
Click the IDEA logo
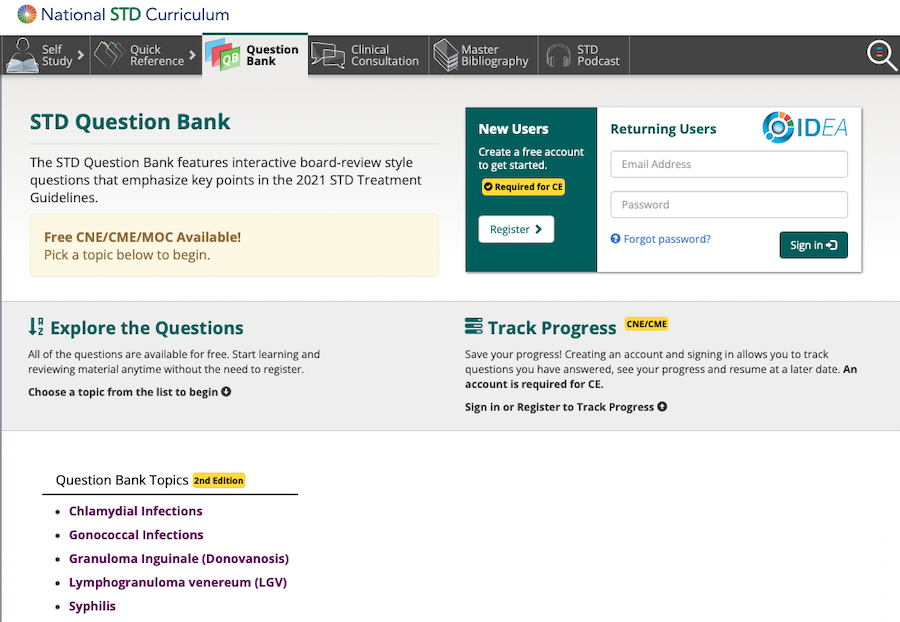[805, 127]
